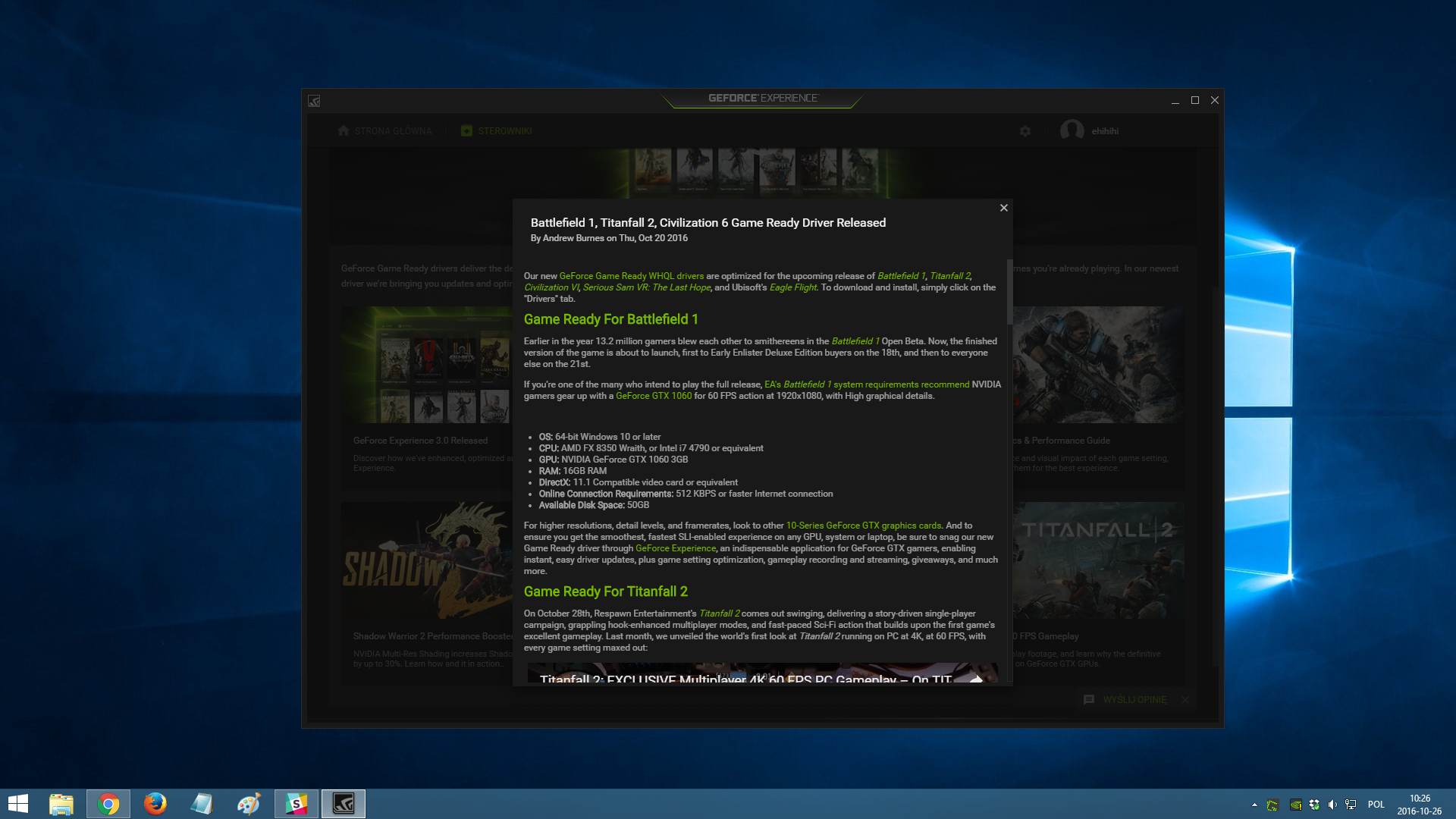Open GeForce Game Ready WHQL drivers link
The image size is (1456, 819).
632,276
